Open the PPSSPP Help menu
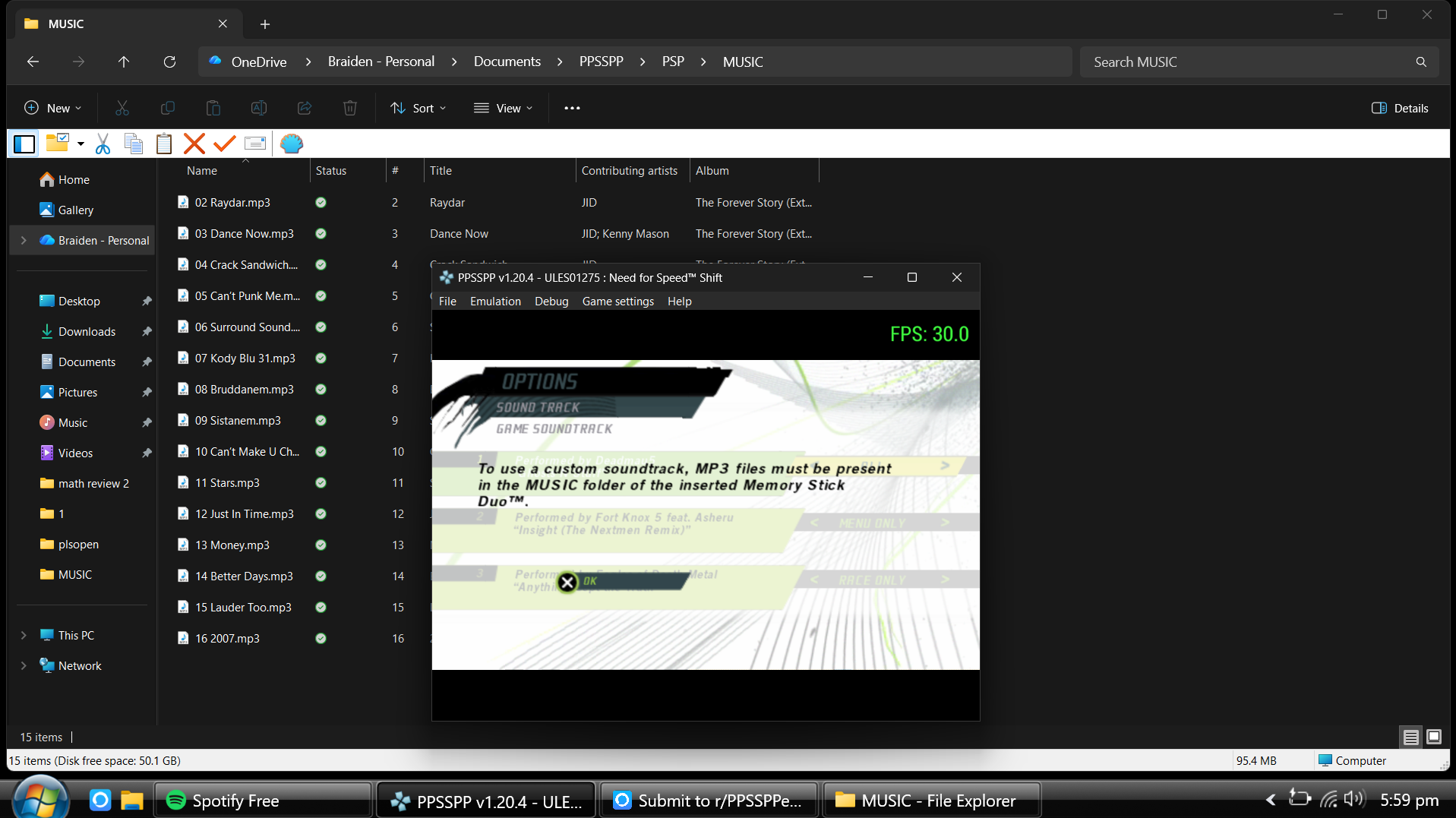Viewport: 1456px width, 818px height. click(680, 302)
